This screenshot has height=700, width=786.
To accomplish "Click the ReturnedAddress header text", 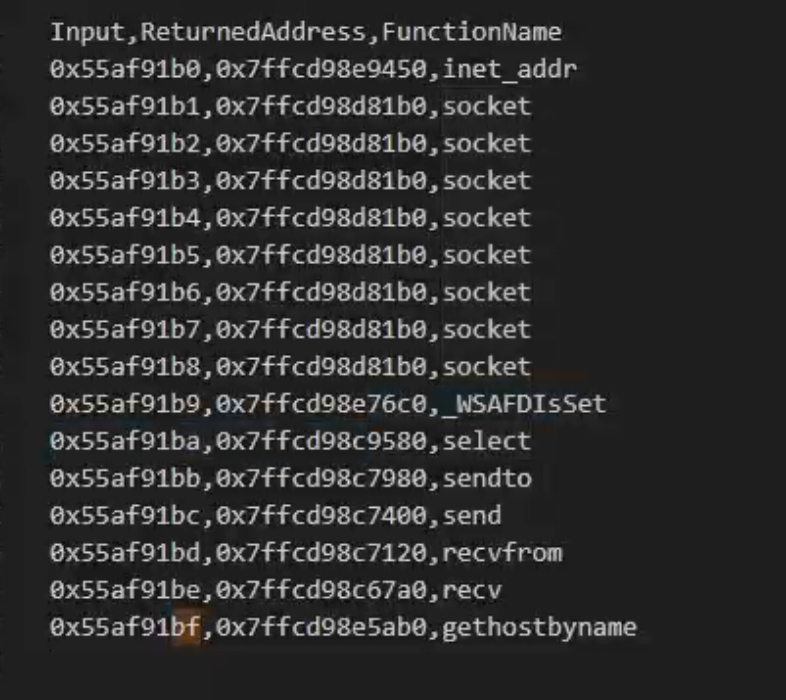I will (x=258, y=32).
